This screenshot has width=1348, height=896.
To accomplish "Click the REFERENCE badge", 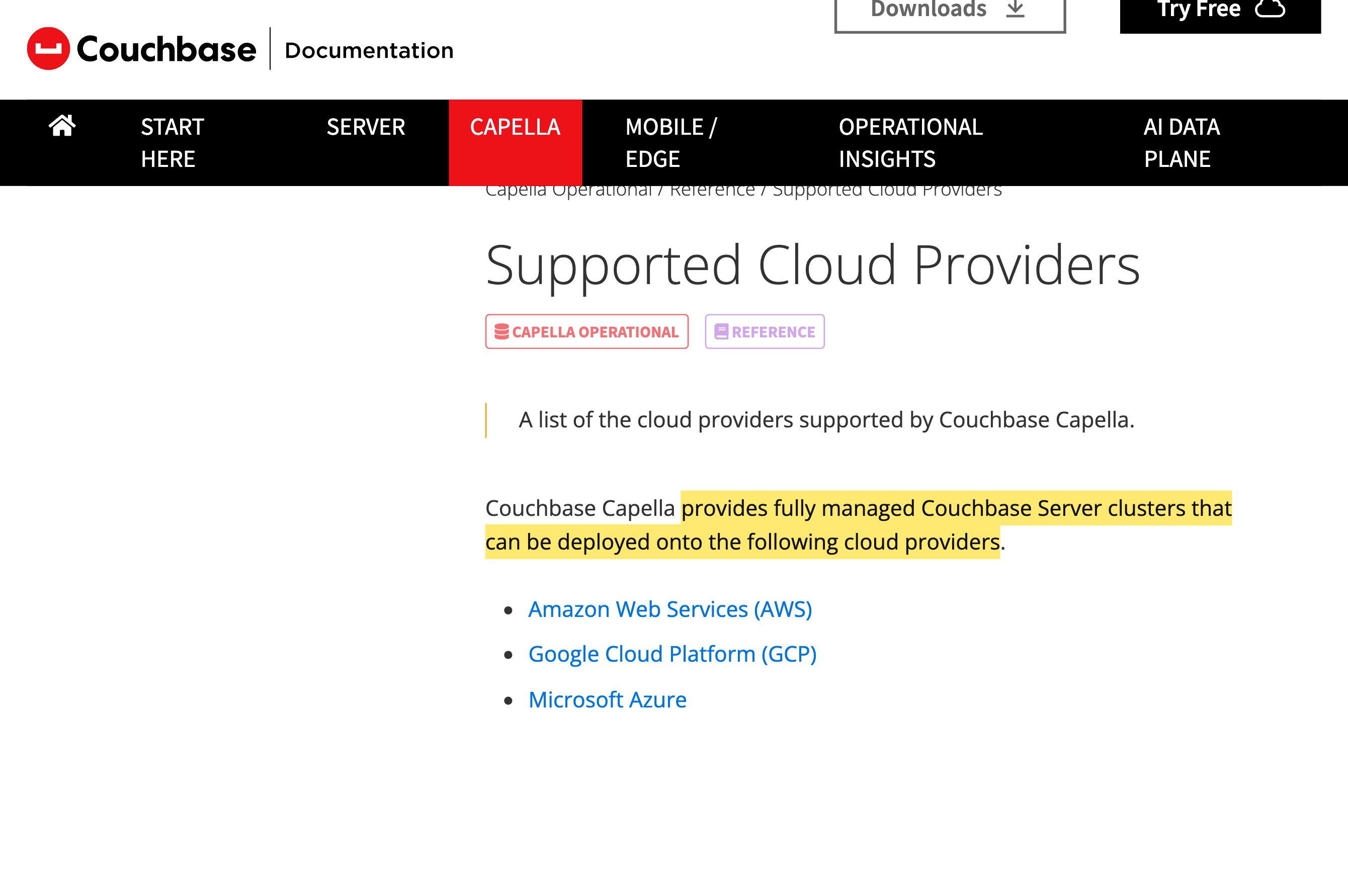I will coord(765,331).
